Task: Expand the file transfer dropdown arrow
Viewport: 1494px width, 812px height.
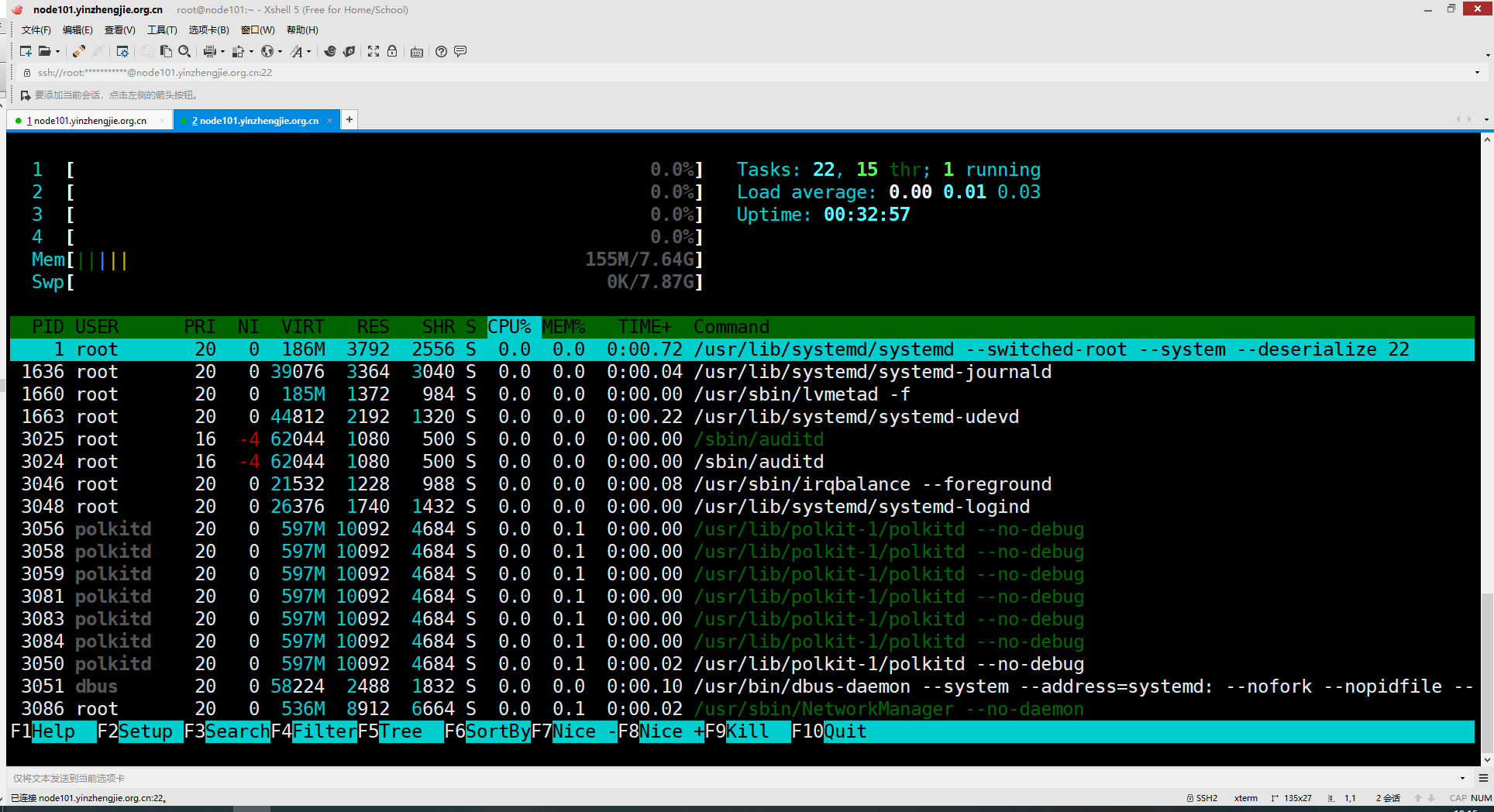Action: 251,52
